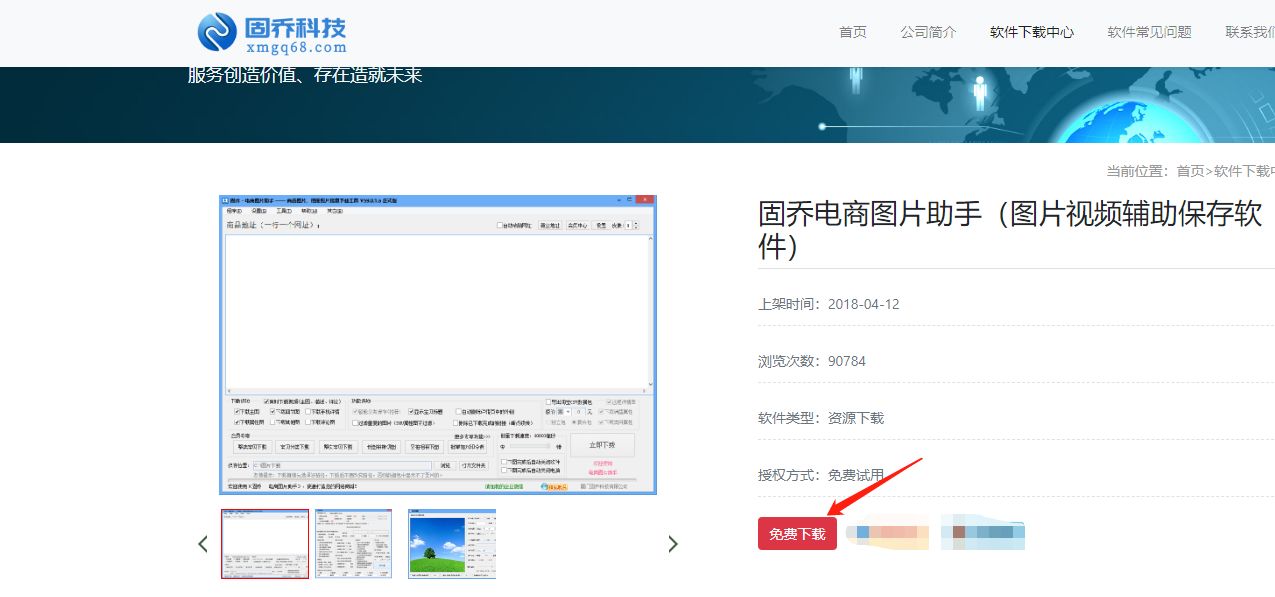Go to the 首页 navigation item

tap(852, 32)
